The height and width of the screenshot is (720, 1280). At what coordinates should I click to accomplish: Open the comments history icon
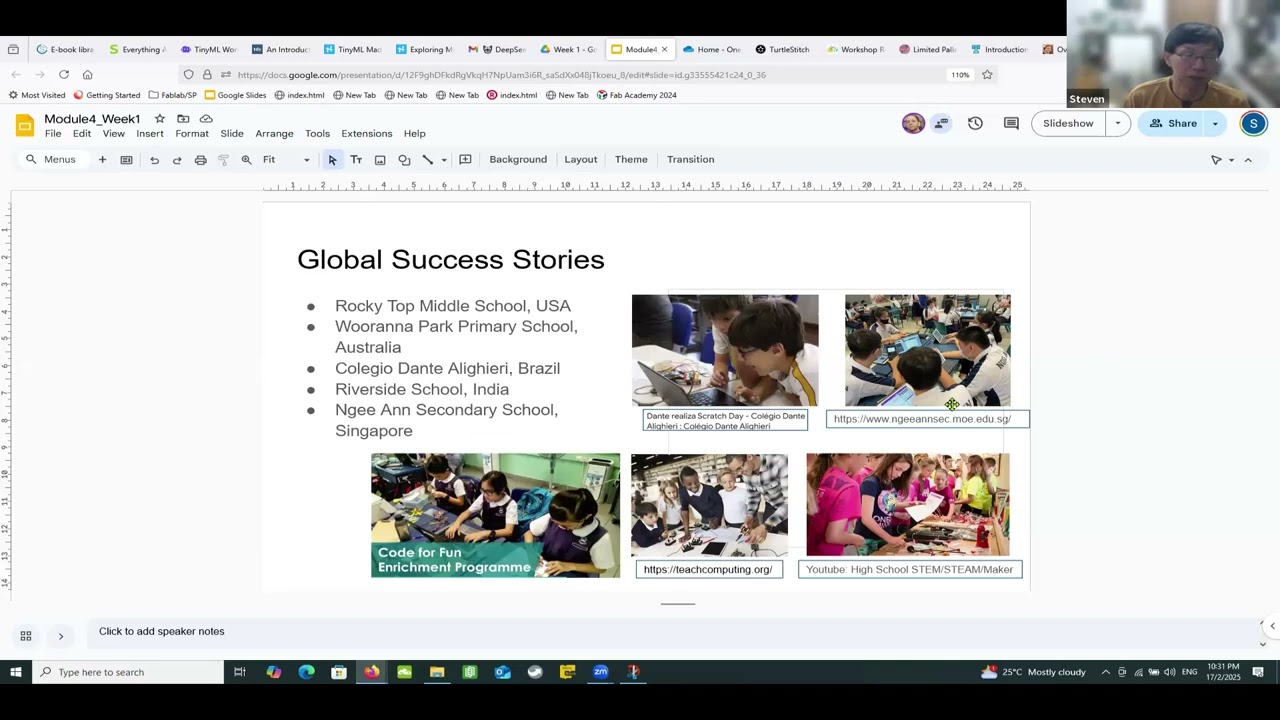[x=1011, y=123]
